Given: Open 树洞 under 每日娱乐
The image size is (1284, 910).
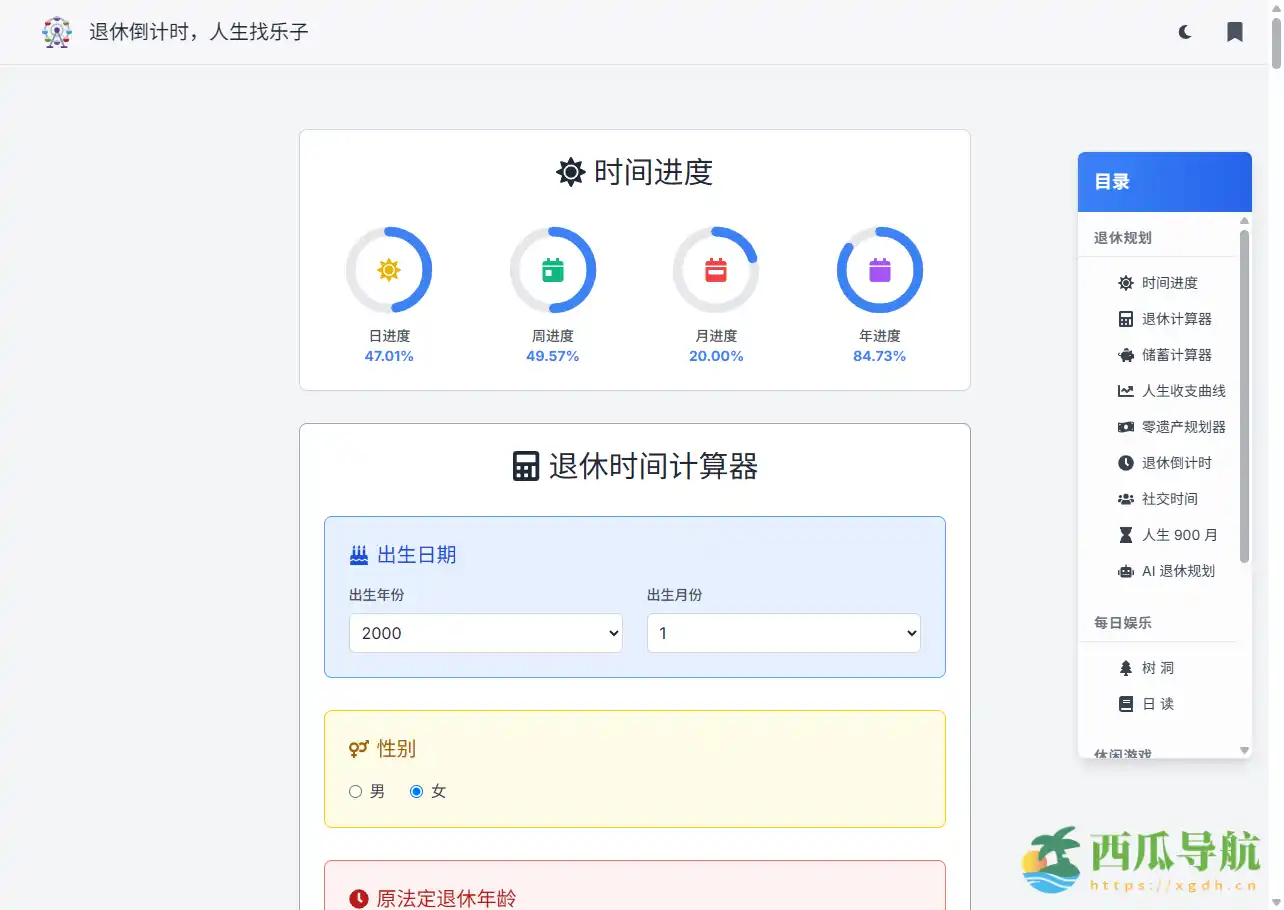Looking at the screenshot, I should click(1148, 667).
